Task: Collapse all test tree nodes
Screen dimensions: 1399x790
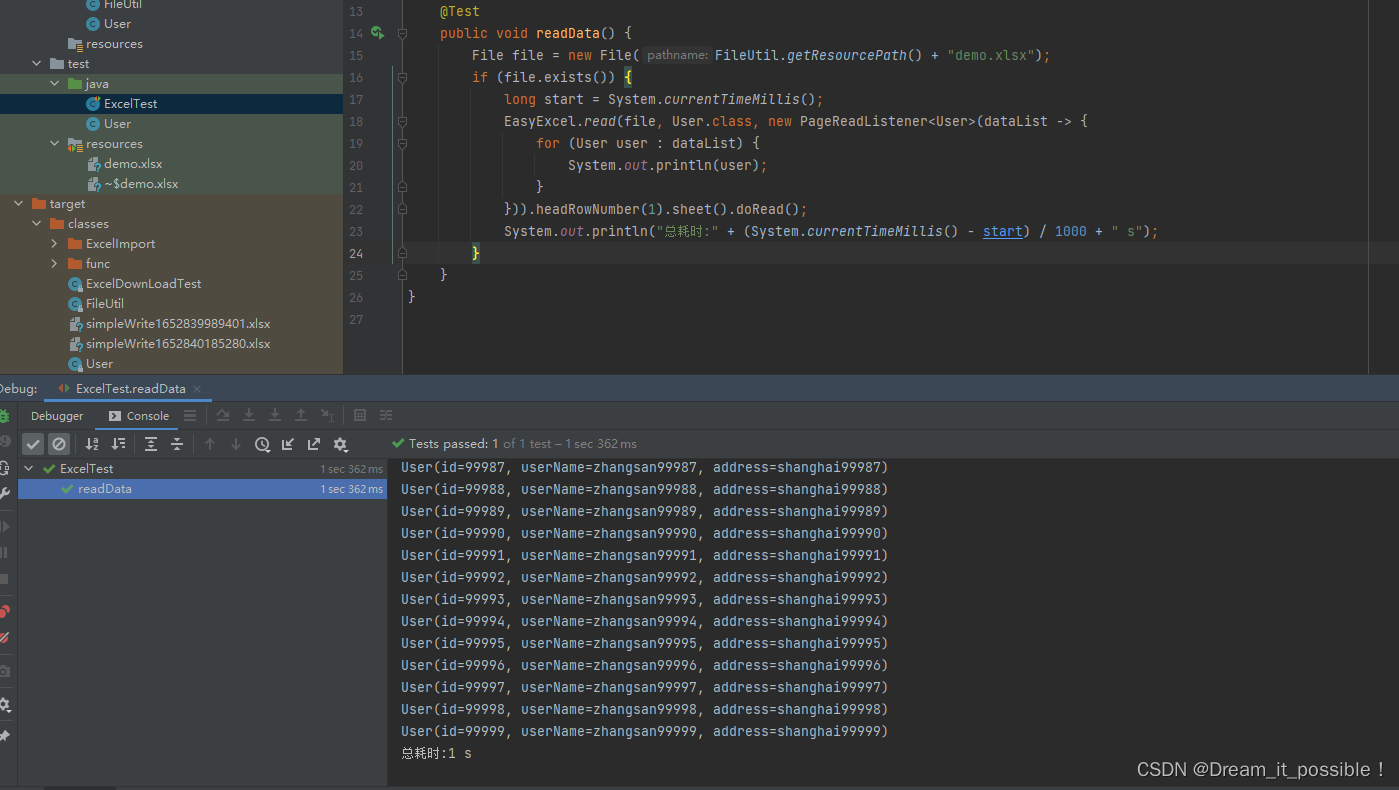Action: [x=177, y=444]
